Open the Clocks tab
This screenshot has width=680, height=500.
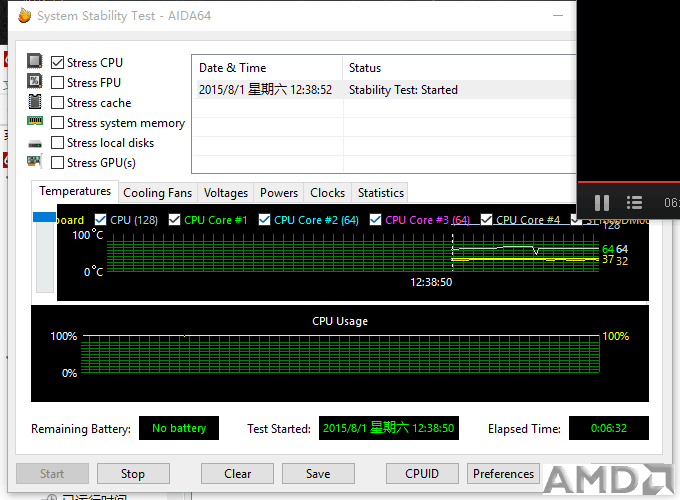pos(327,193)
